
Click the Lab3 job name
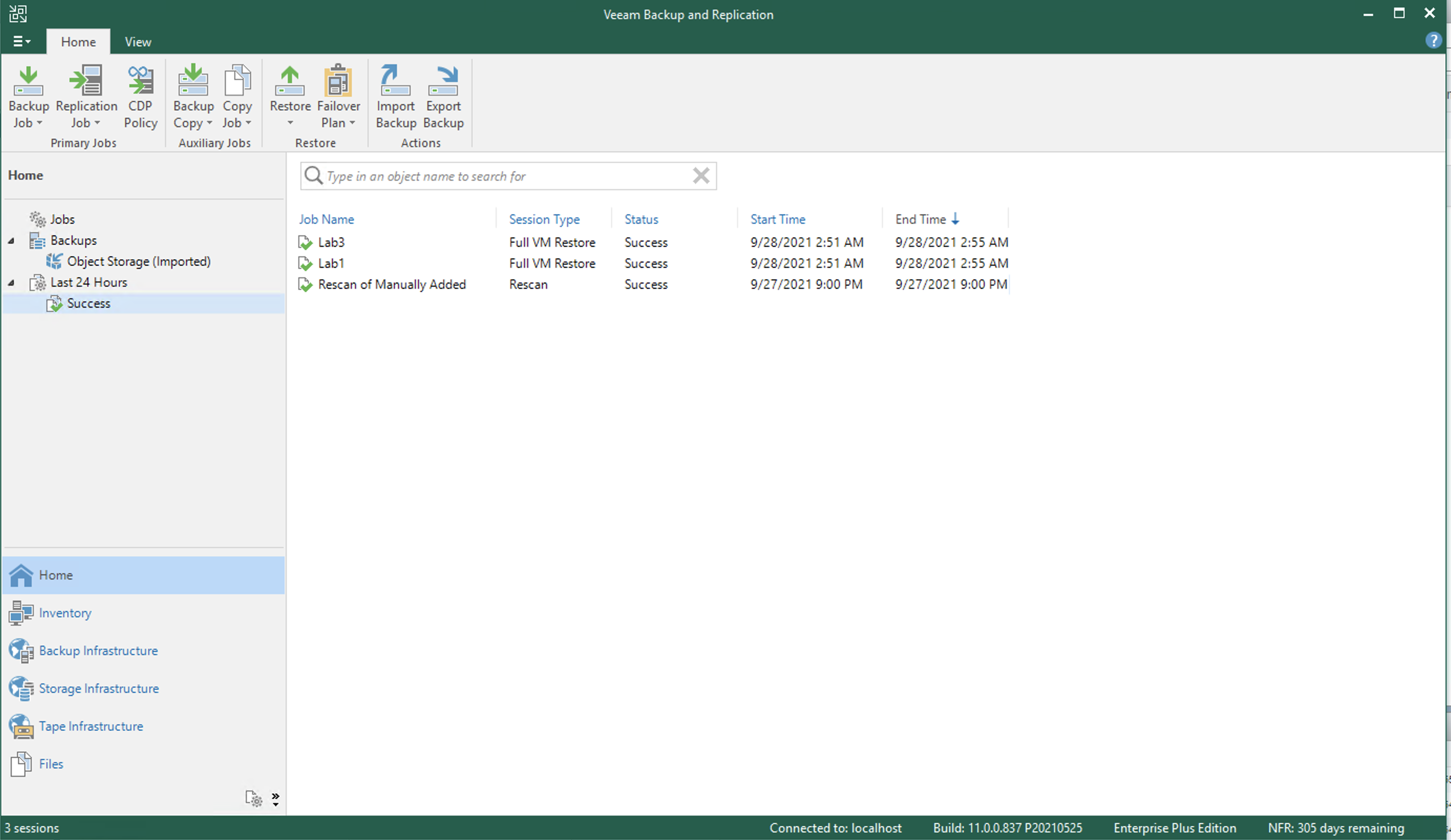click(x=331, y=243)
